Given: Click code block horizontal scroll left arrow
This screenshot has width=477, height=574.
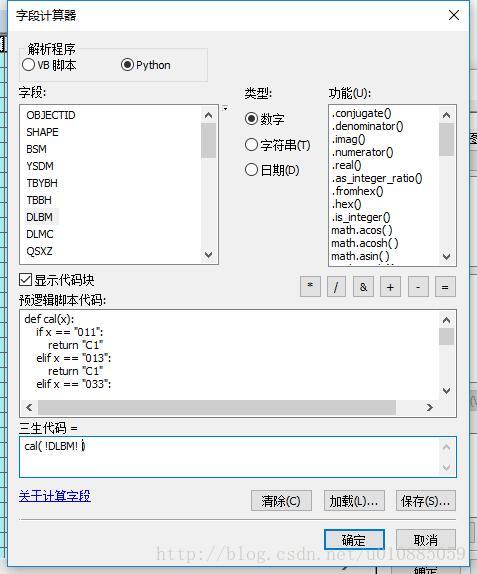Looking at the screenshot, I should point(29,407).
